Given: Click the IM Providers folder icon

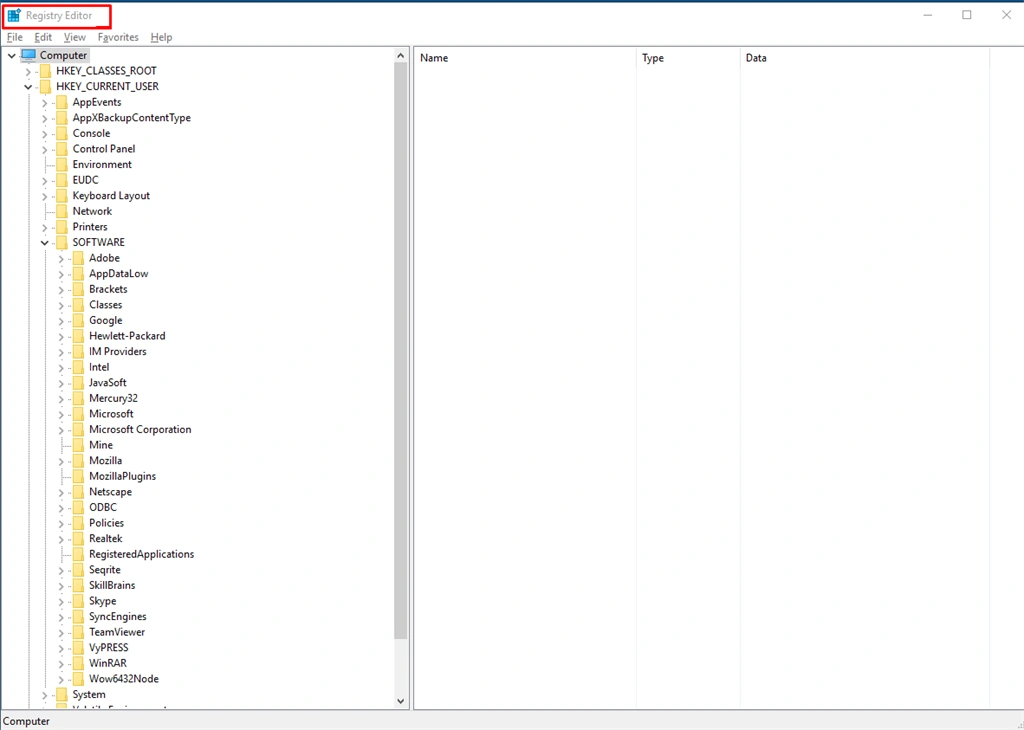Looking at the screenshot, I should click(78, 351).
